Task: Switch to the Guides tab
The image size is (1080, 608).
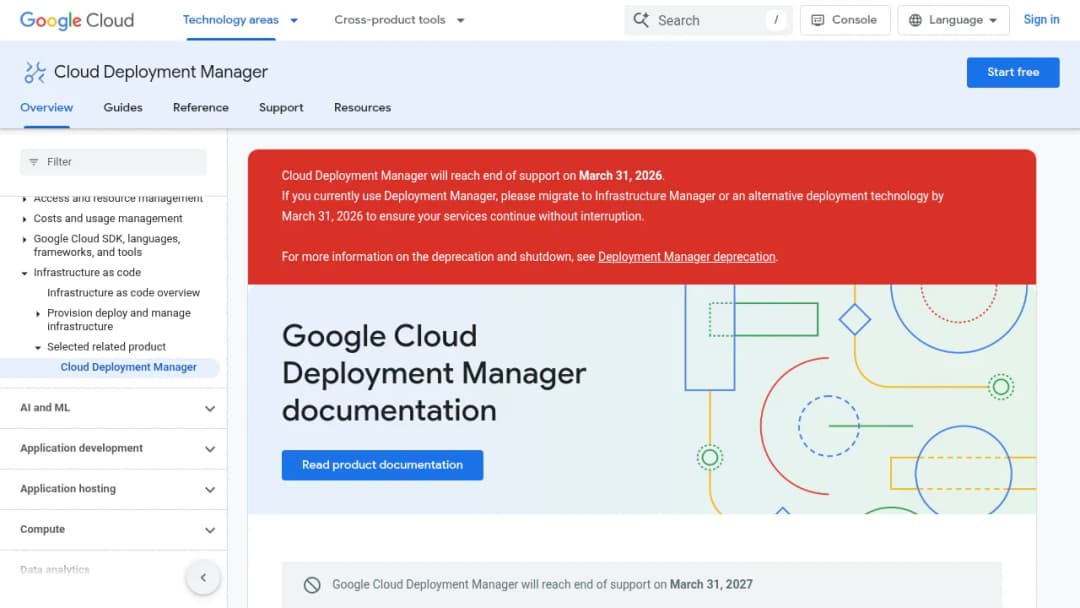Action: [123, 107]
